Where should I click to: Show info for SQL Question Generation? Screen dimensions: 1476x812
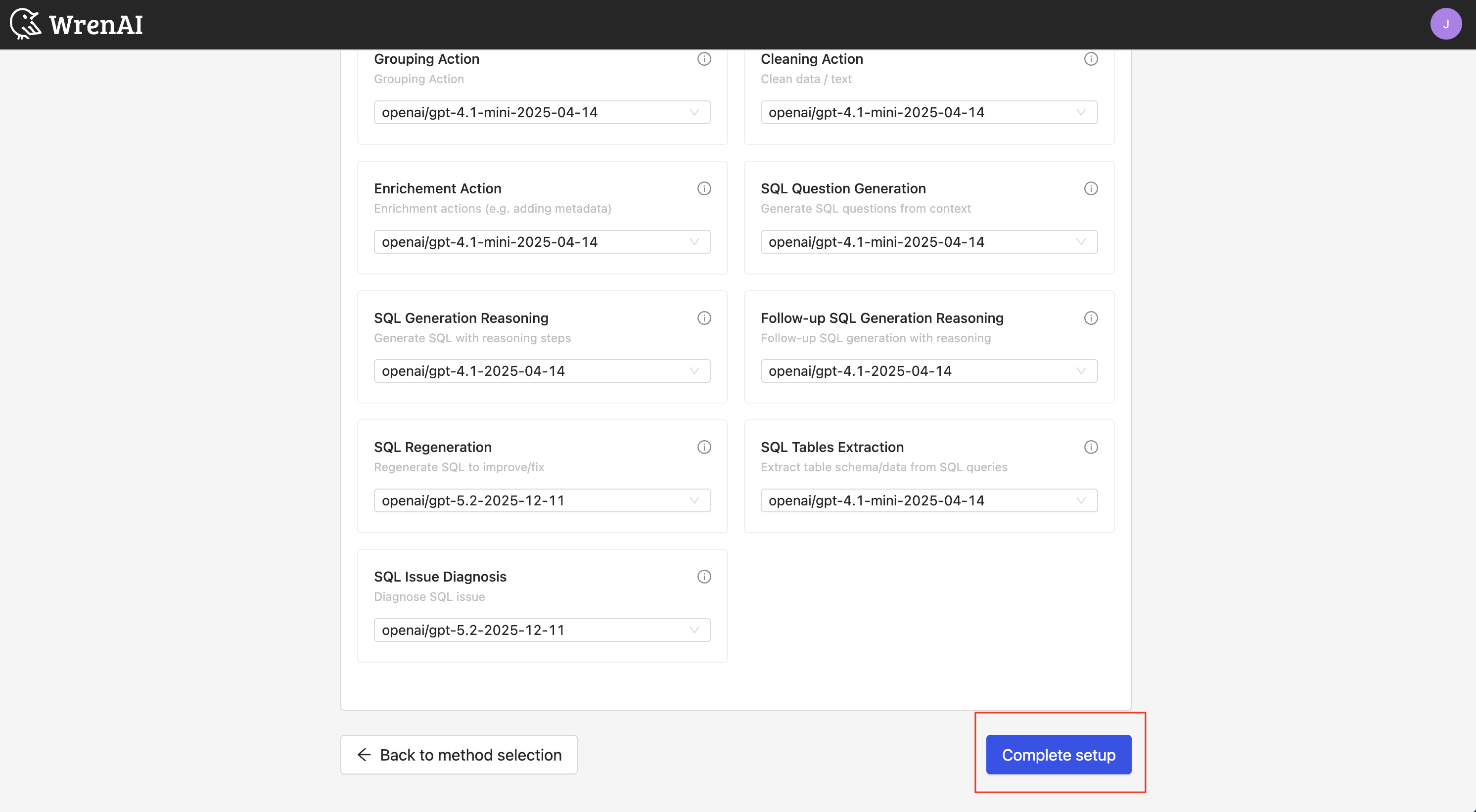(1090, 188)
